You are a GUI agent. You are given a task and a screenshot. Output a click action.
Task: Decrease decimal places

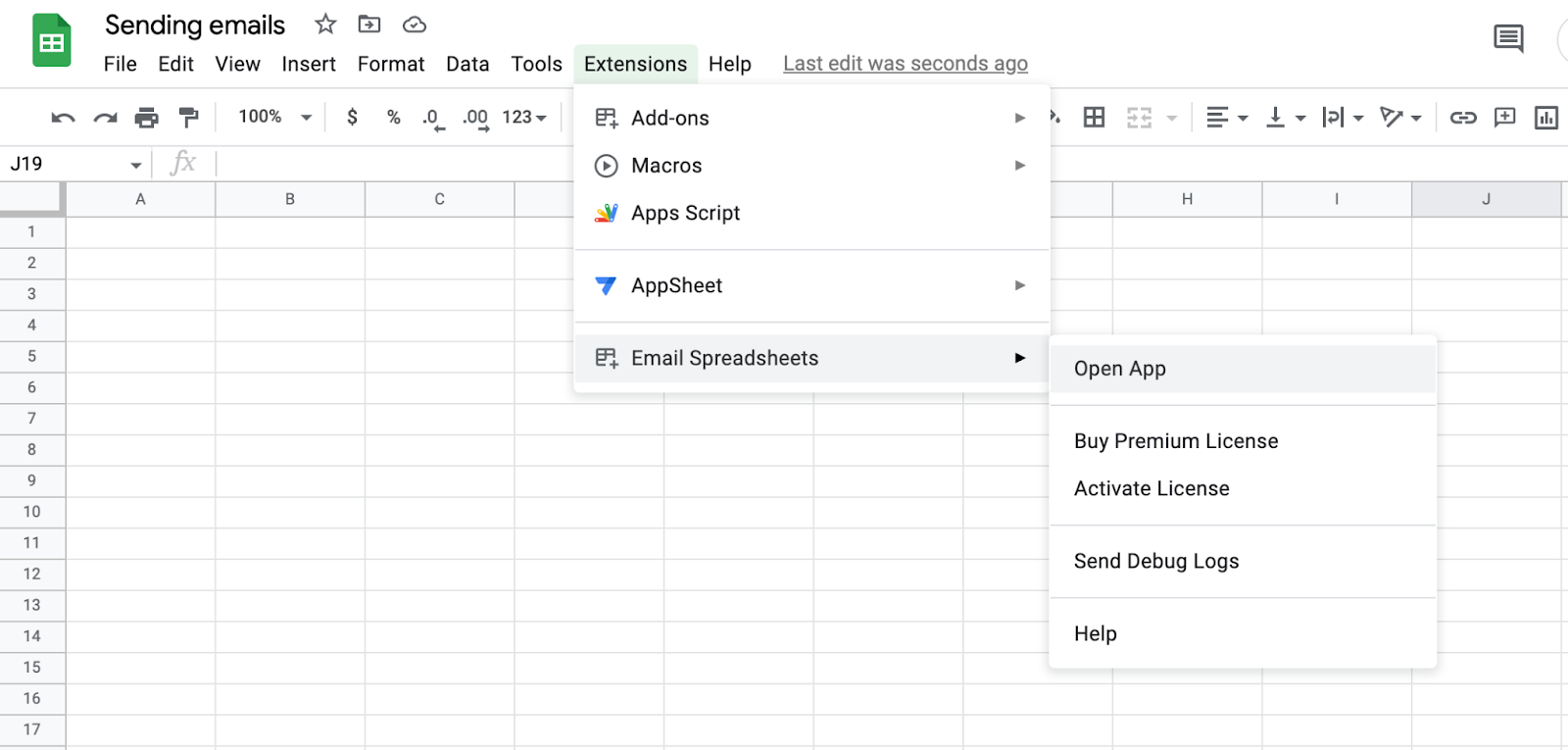(433, 119)
